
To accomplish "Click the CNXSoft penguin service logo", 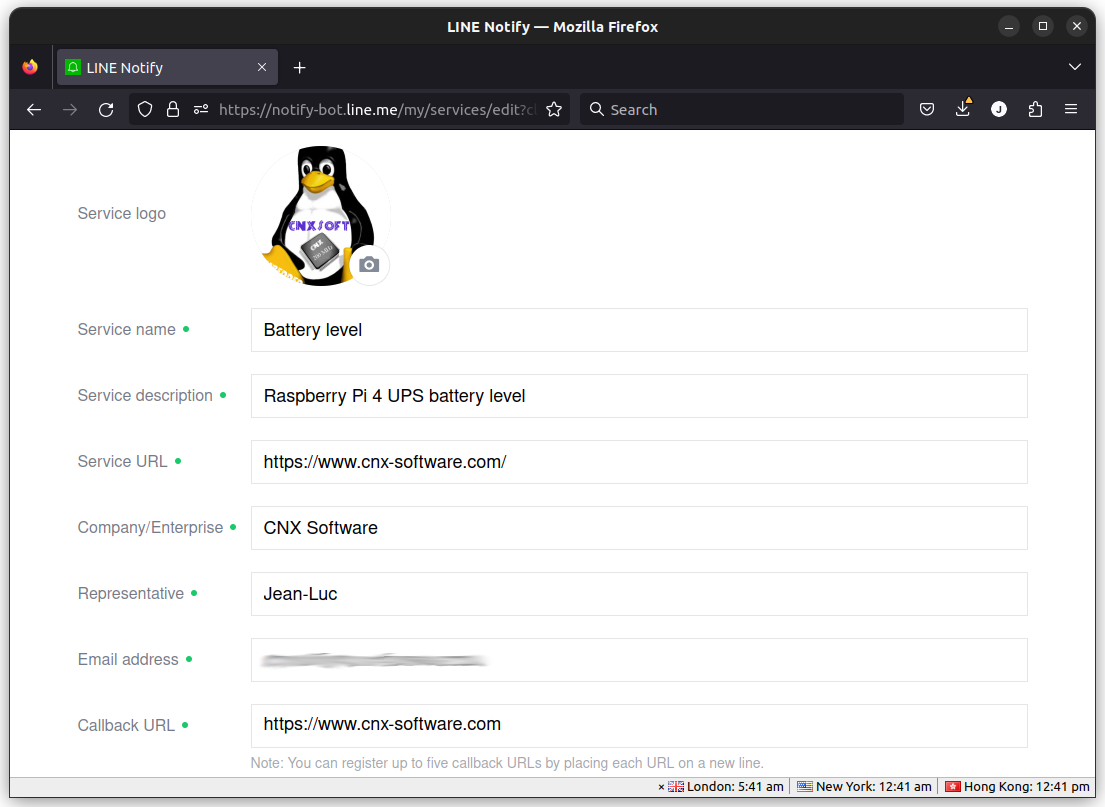I will (x=320, y=215).
